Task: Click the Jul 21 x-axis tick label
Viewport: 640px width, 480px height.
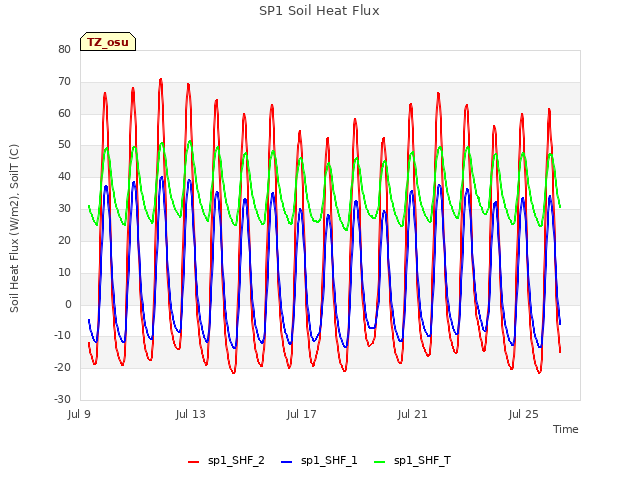Action: (x=412, y=414)
